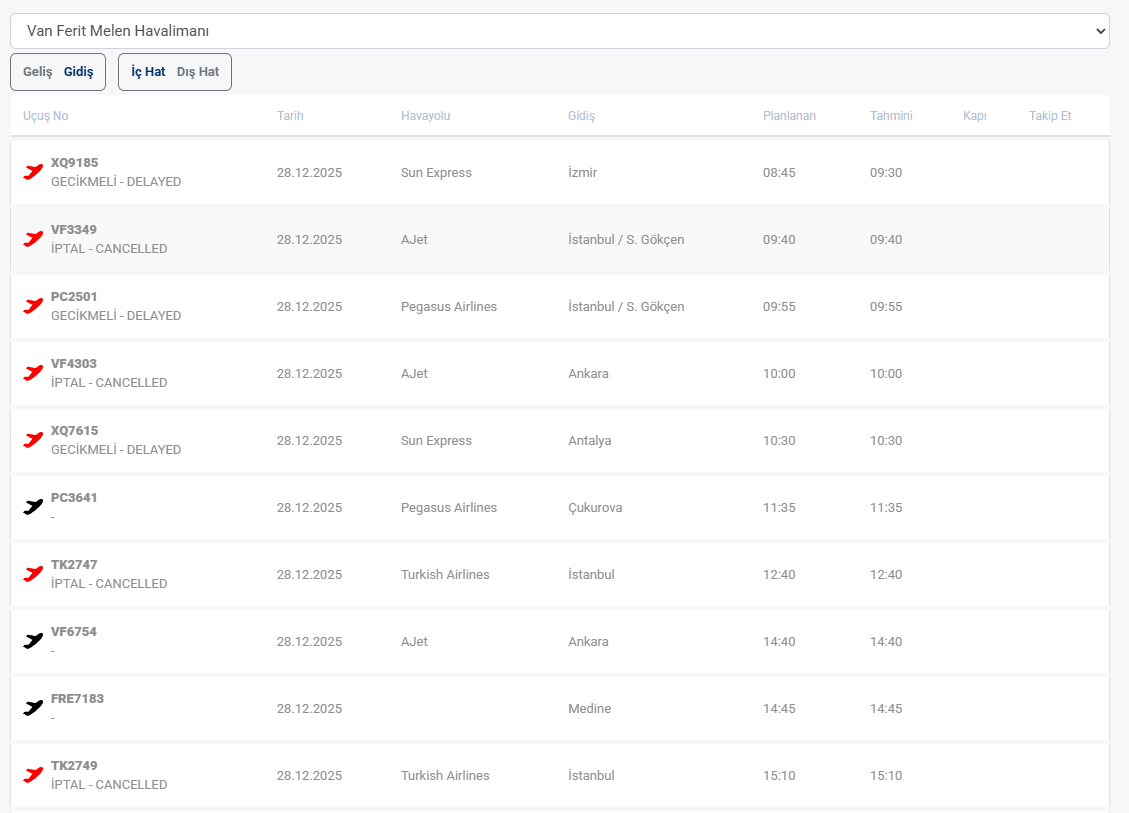Click flight number VF4303

point(74,364)
